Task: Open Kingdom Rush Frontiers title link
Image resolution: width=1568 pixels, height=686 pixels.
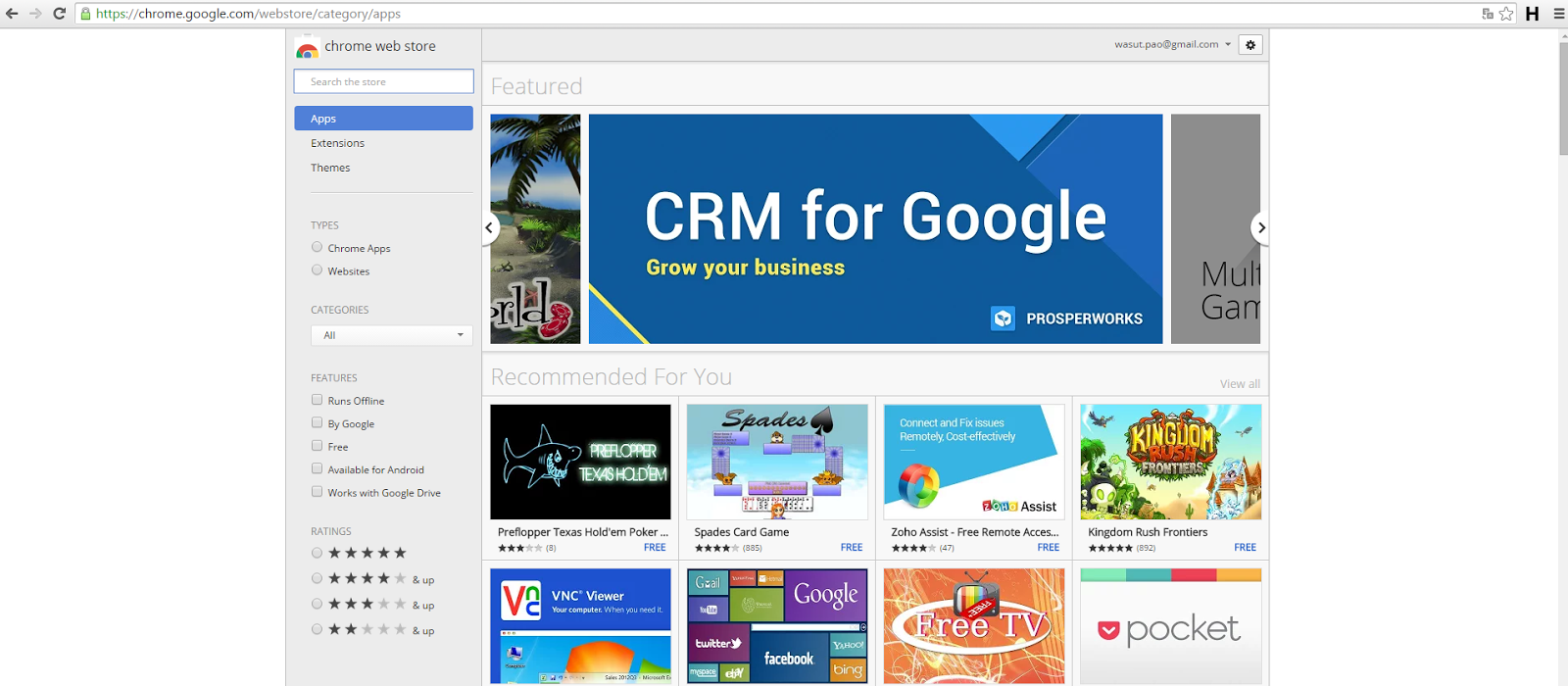Action: pyautogui.click(x=1148, y=532)
